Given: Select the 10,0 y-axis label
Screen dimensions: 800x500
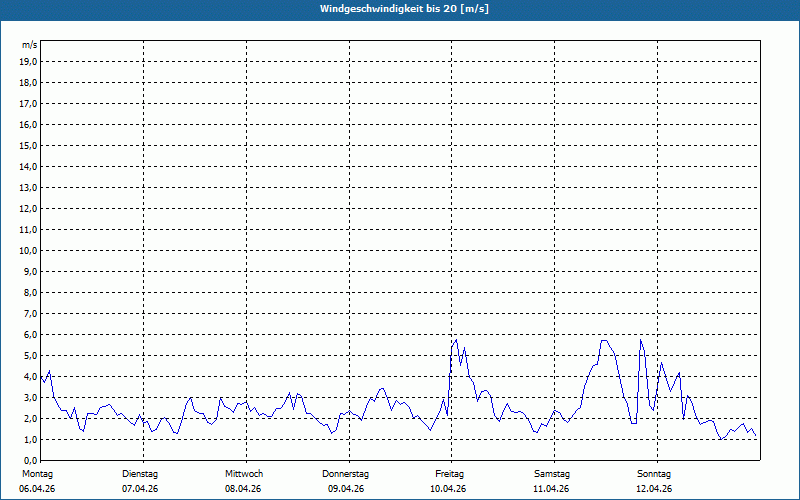Looking at the screenshot, I should click(x=28, y=251).
